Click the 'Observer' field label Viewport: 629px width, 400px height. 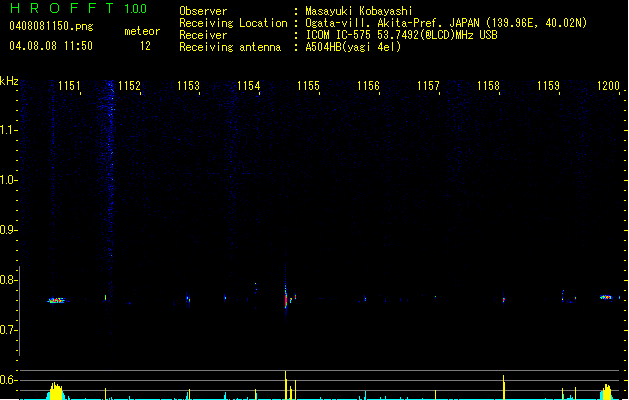pyautogui.click(x=203, y=11)
